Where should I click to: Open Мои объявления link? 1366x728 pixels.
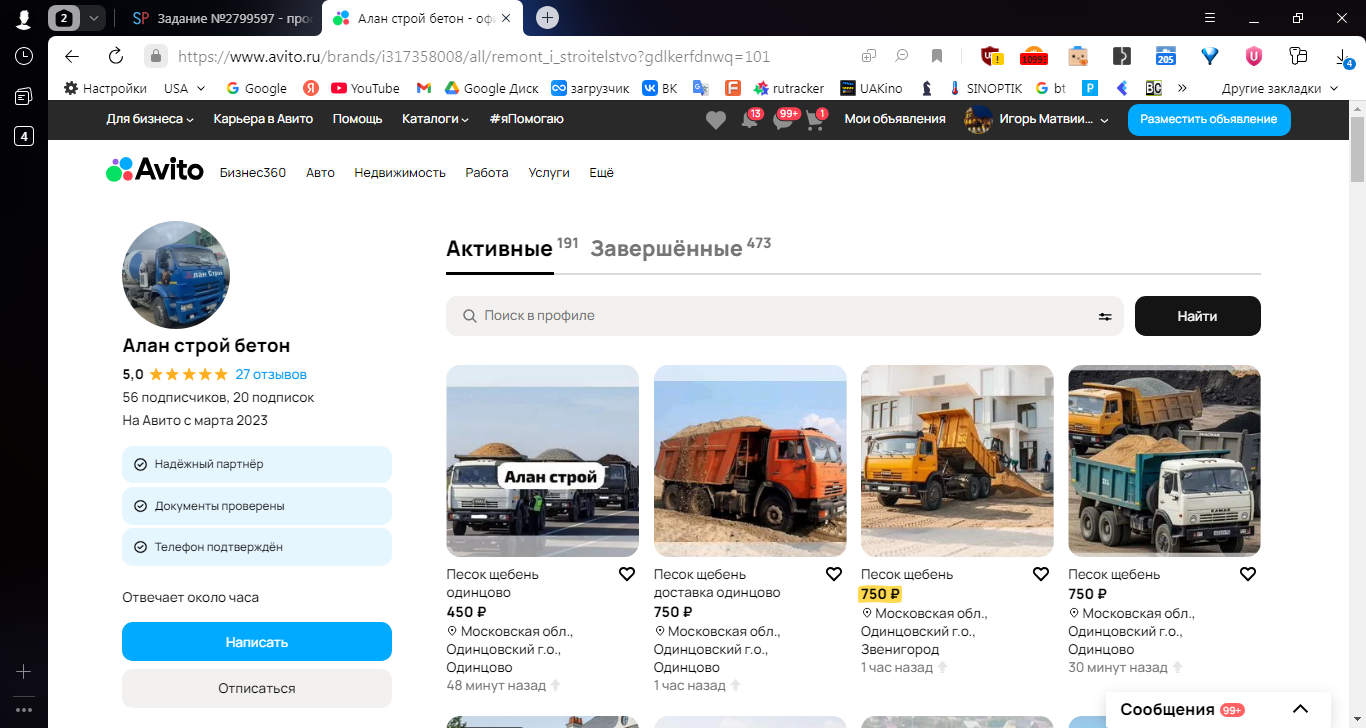click(x=895, y=119)
